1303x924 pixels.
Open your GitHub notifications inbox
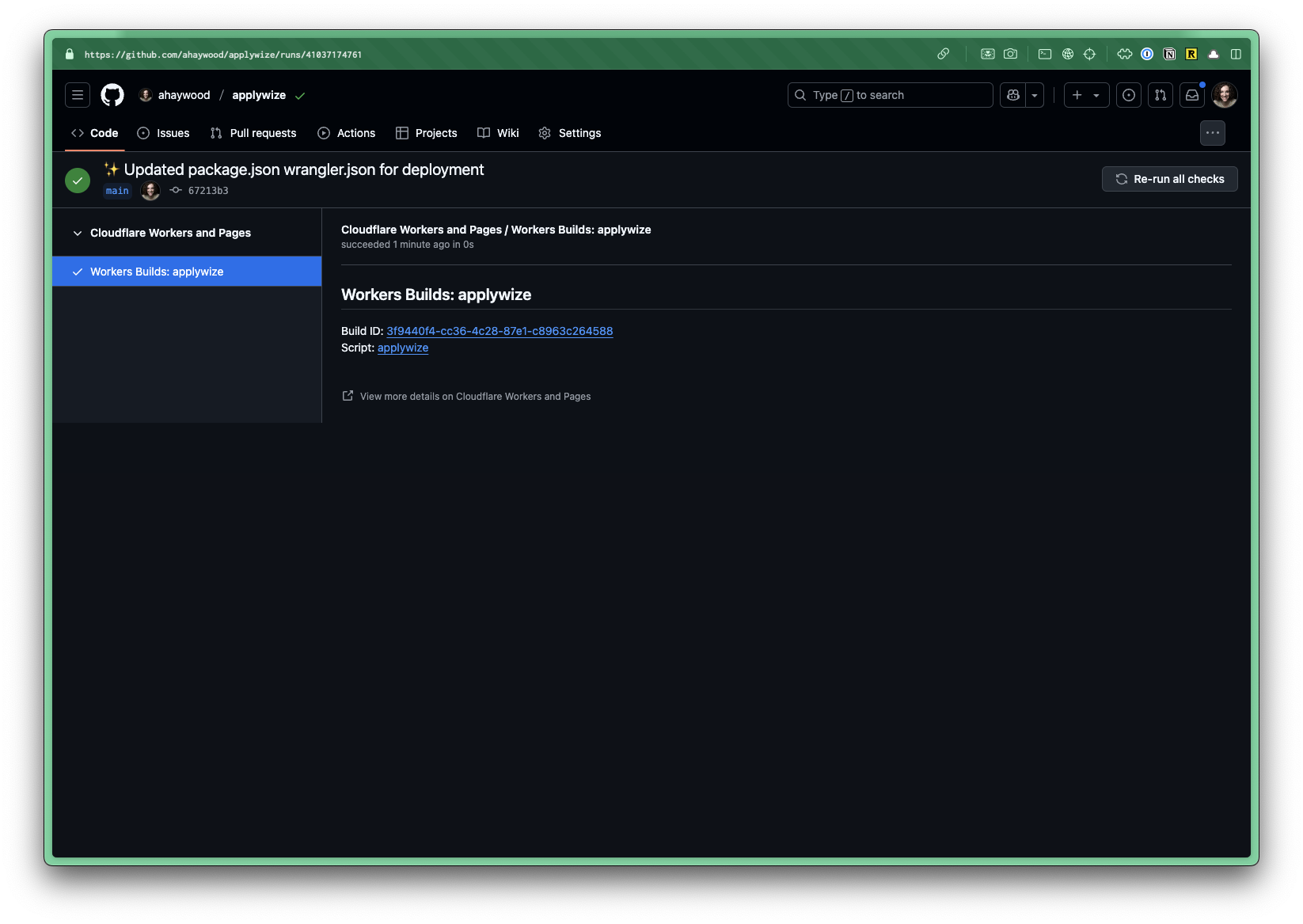click(1191, 94)
